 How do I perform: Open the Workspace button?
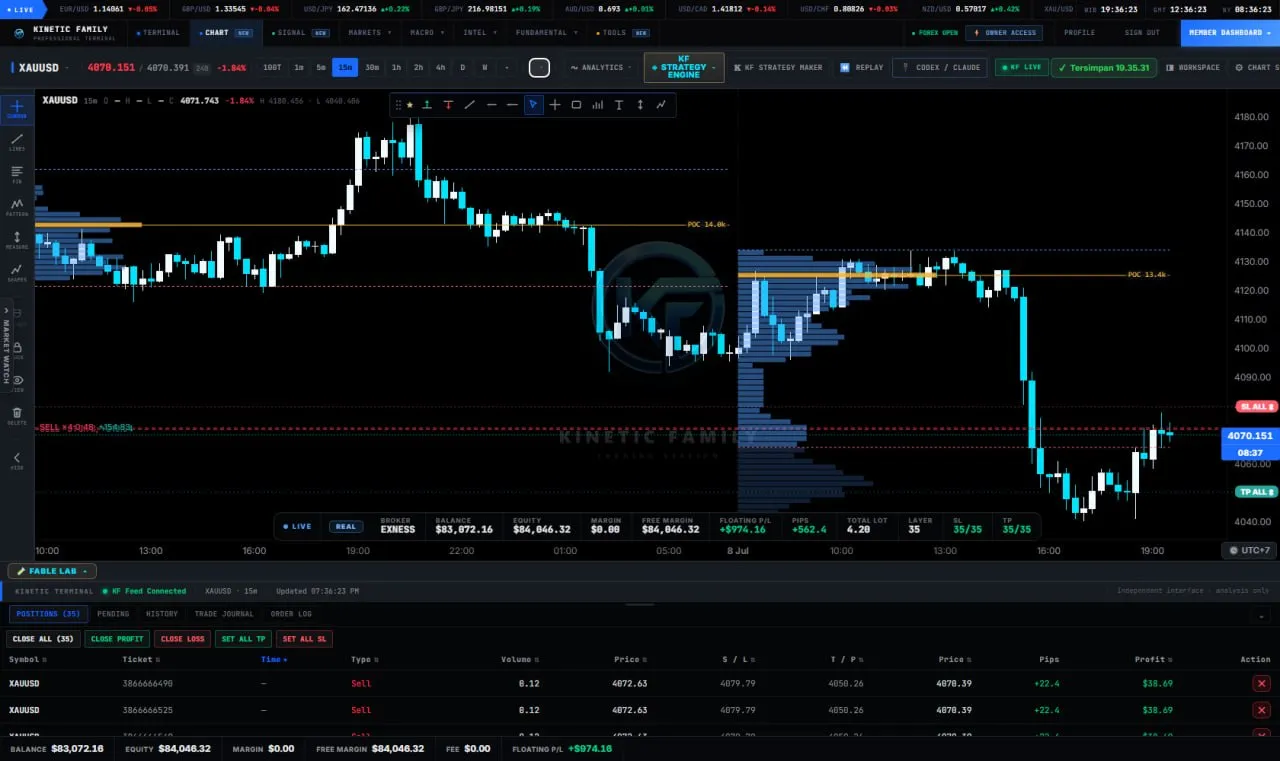point(1192,68)
